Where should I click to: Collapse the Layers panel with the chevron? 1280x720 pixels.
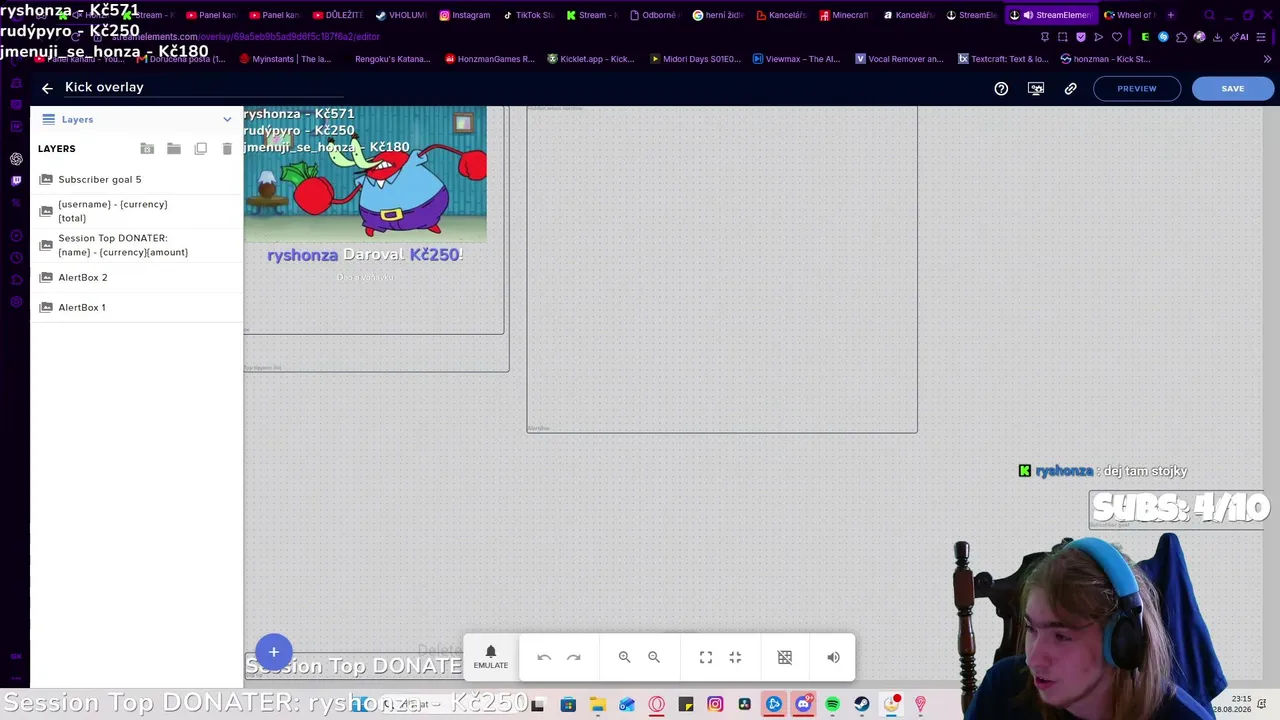click(x=227, y=119)
